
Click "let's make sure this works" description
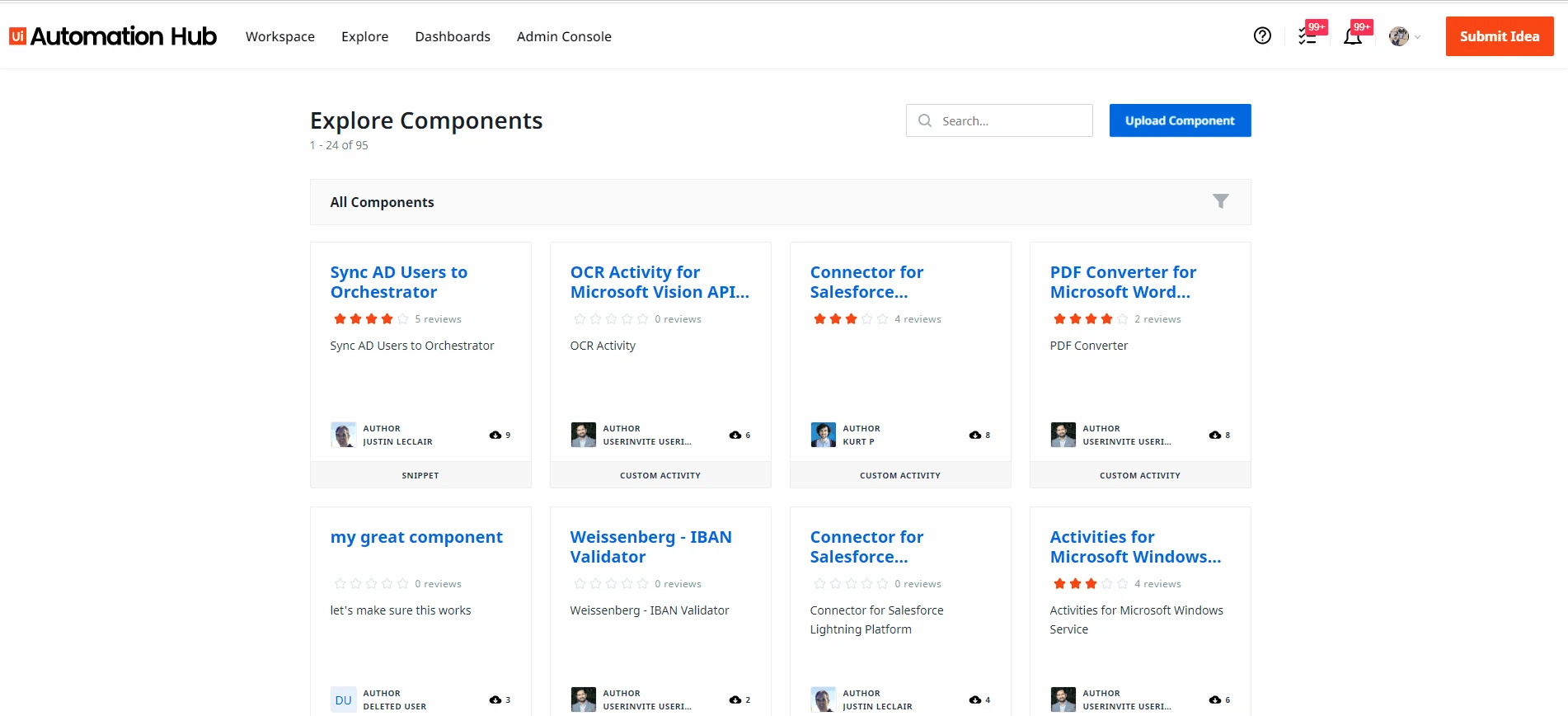click(x=401, y=610)
